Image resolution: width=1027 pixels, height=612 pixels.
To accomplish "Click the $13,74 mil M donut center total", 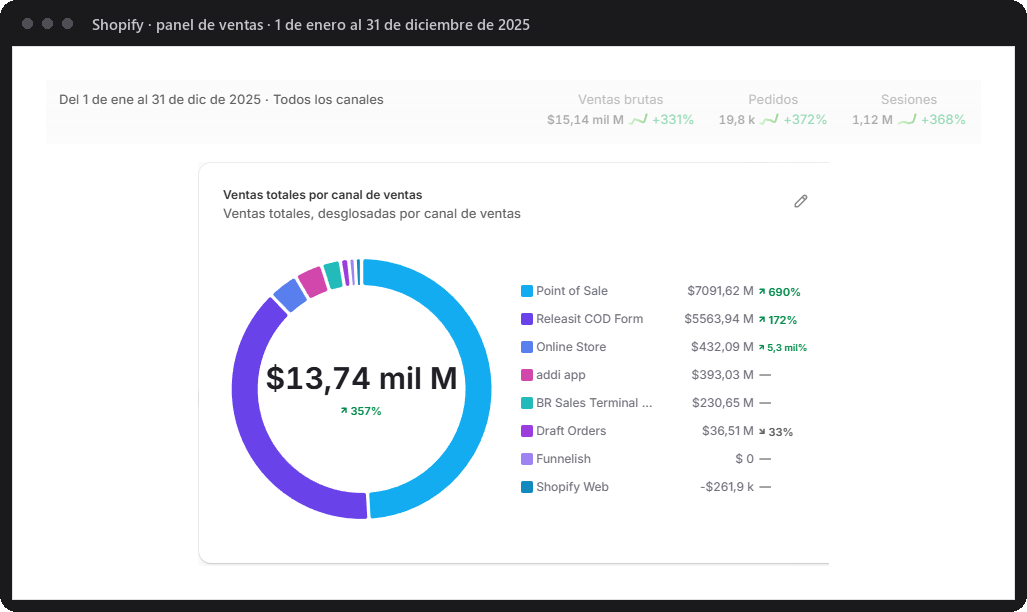I will tap(362, 378).
